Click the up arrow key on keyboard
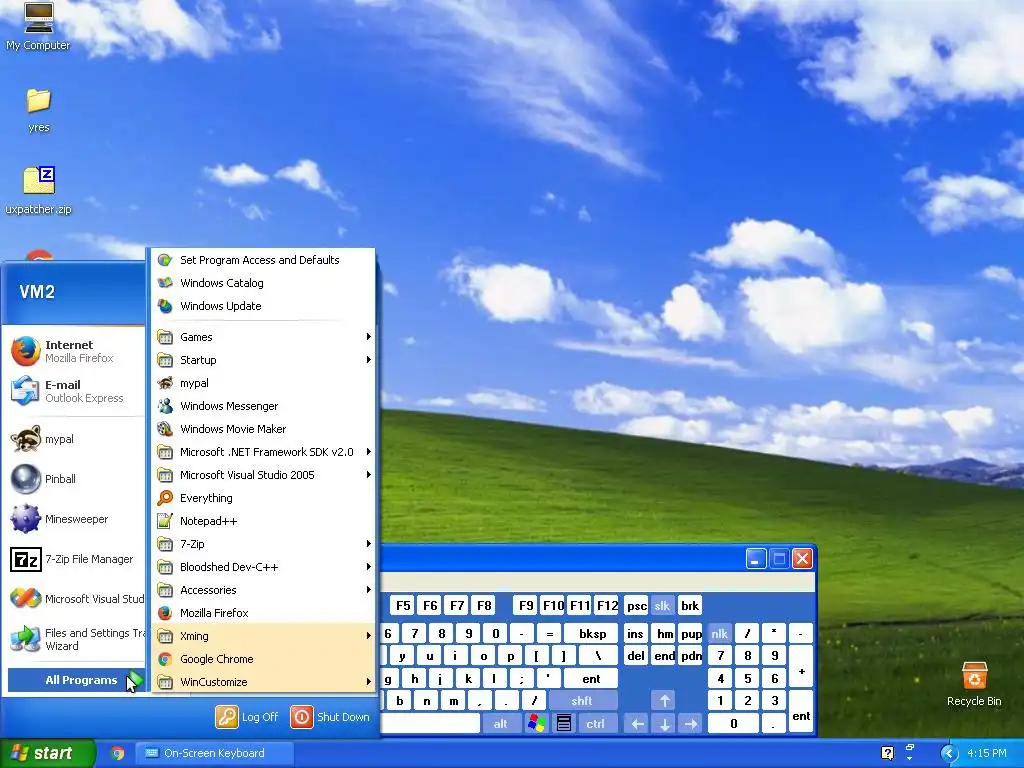 coord(664,701)
